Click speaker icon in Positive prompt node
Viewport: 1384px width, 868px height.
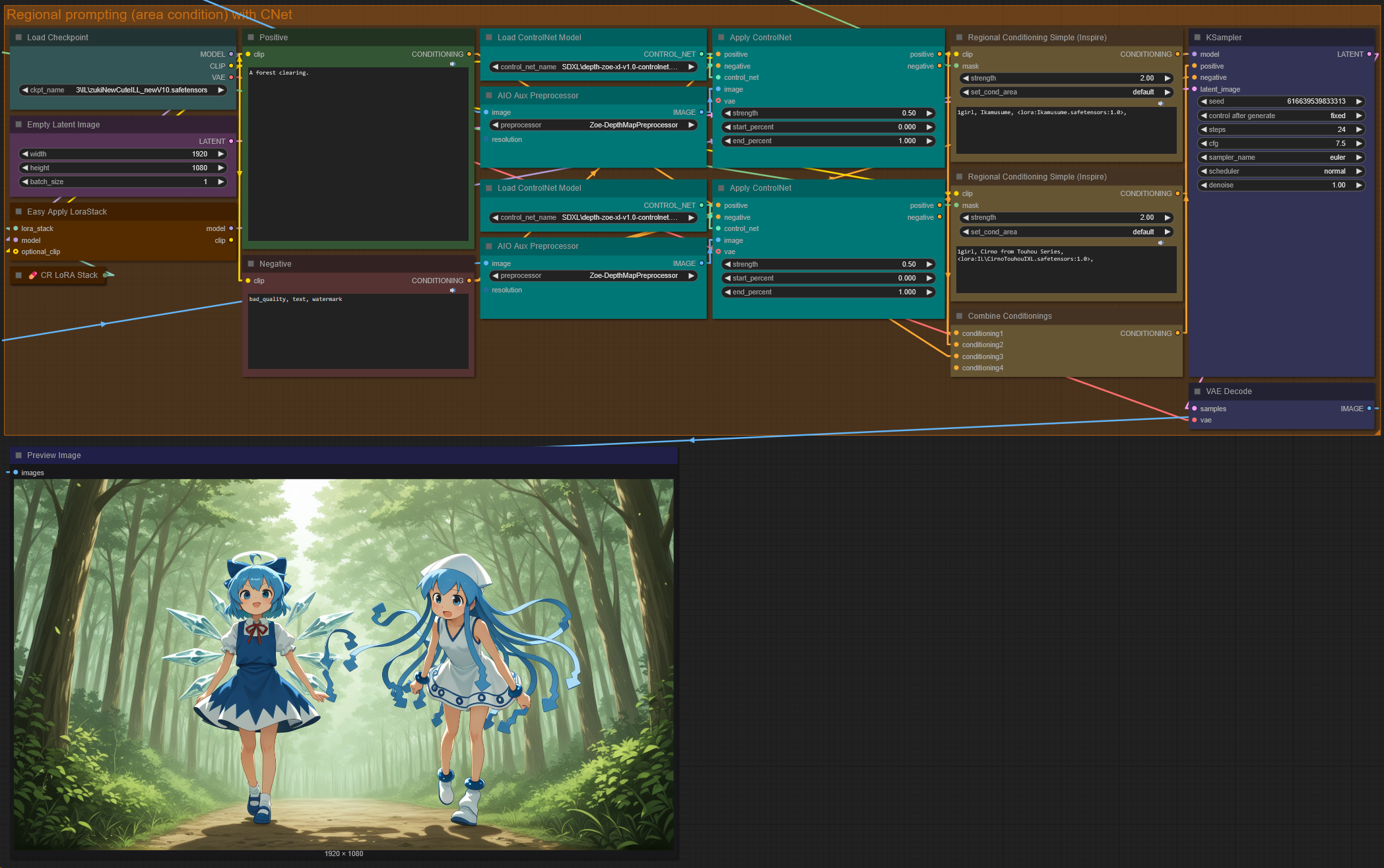453,64
